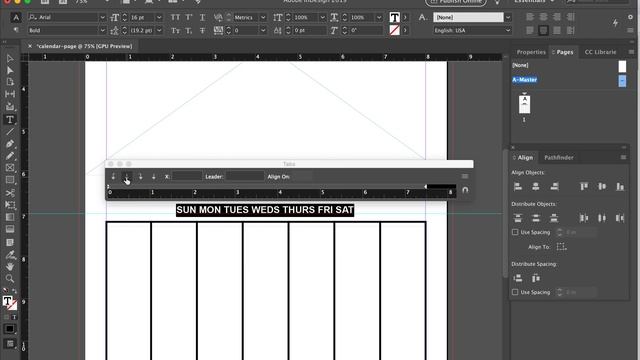Click Align Left Edges in Align panel
The height and width of the screenshot is (360, 640).
point(518,187)
